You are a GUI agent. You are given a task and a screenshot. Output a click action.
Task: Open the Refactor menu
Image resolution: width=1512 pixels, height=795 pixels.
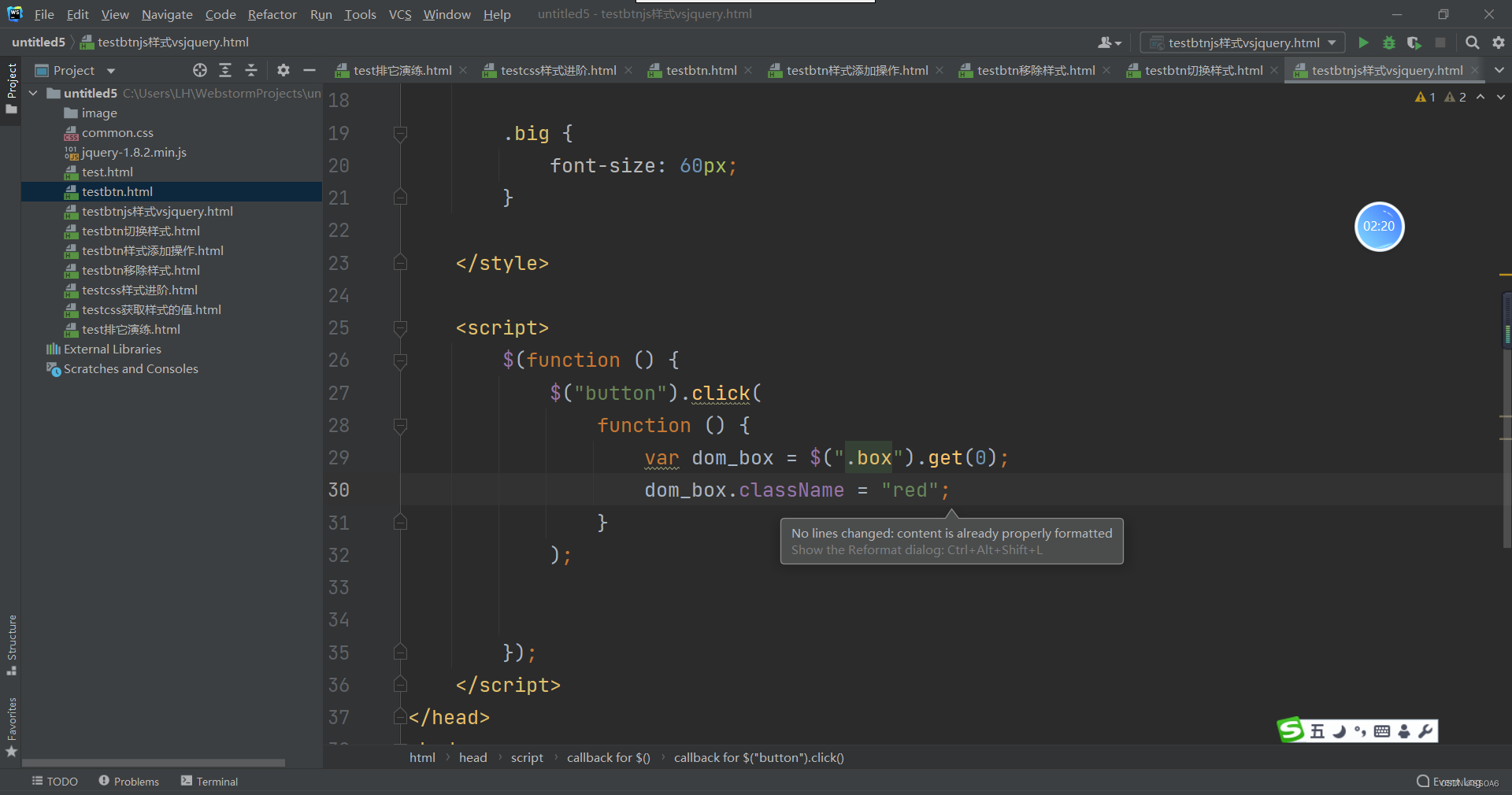[x=272, y=14]
